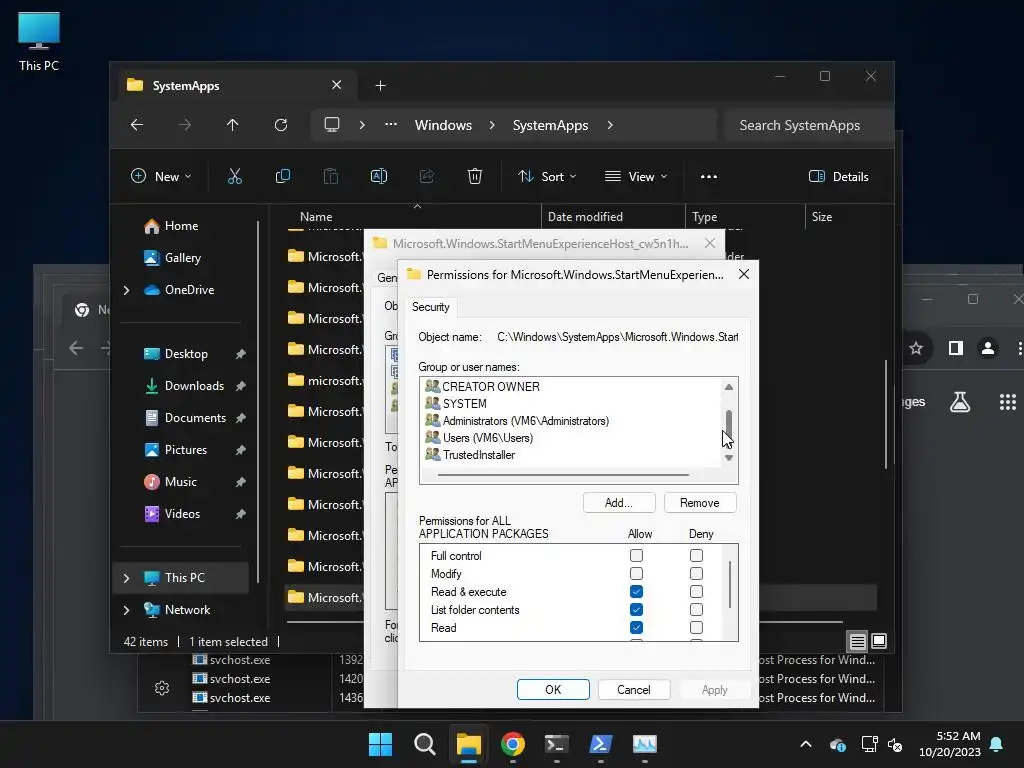Viewport: 1024px width, 768px height.
Task: Uncheck Allow for Read permission
Action: tap(636, 628)
